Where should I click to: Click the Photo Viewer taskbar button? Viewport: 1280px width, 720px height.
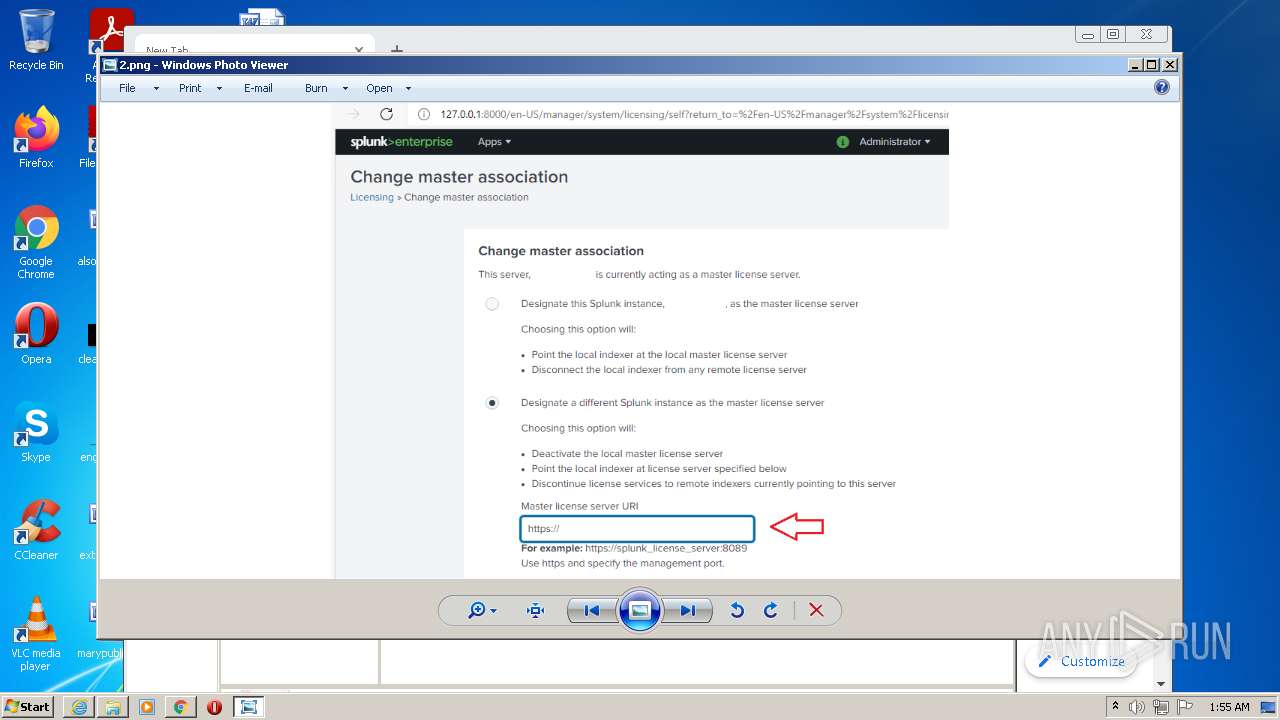tap(249, 707)
